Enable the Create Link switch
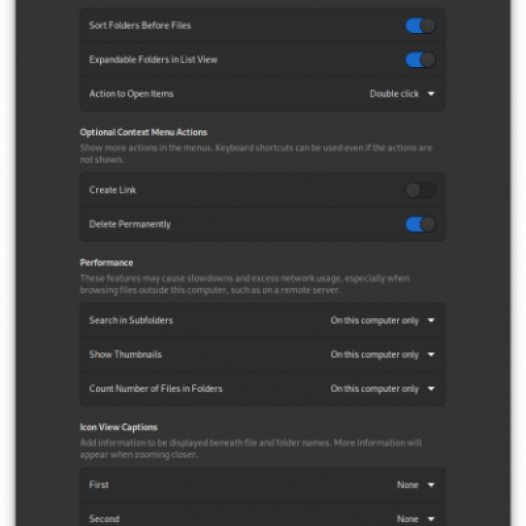The height and width of the screenshot is (526, 526). 420,190
